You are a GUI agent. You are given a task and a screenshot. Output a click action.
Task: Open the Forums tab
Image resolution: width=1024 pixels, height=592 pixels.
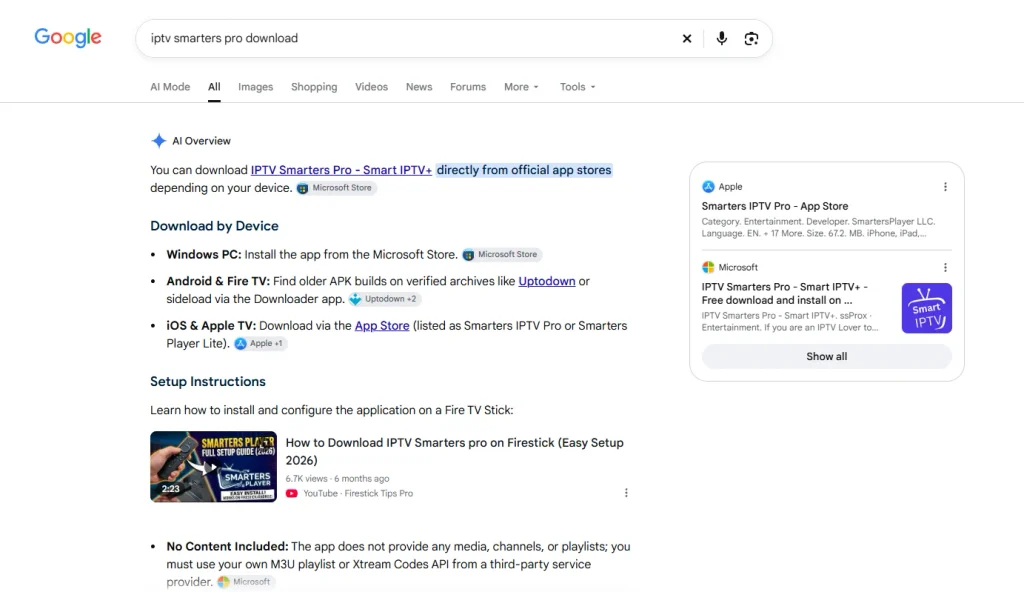tap(468, 87)
